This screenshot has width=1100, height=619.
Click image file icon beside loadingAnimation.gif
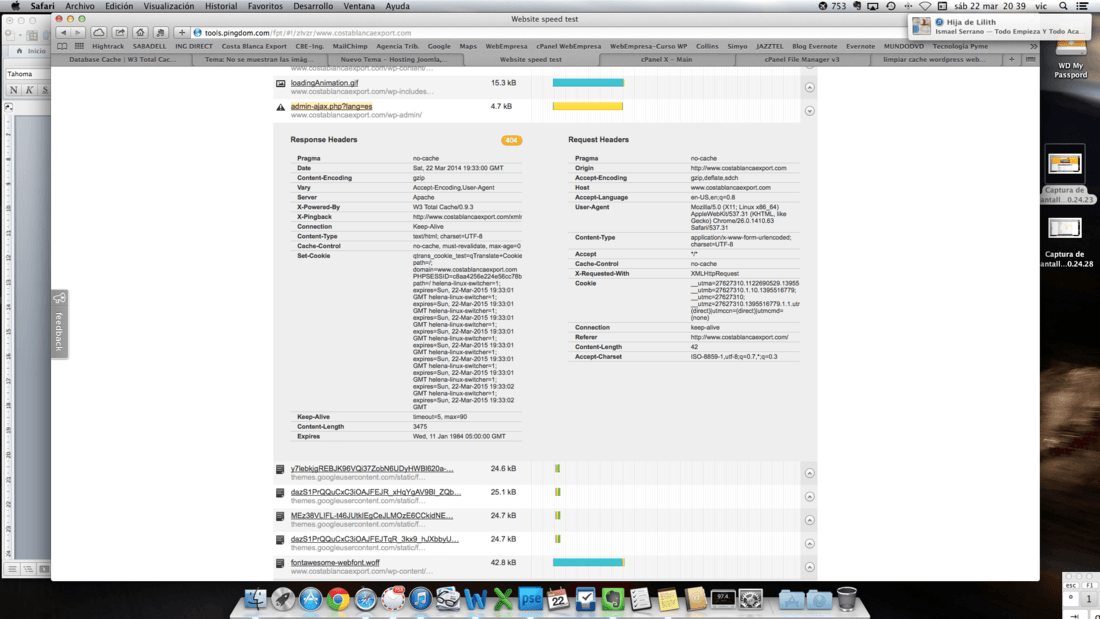[281, 84]
